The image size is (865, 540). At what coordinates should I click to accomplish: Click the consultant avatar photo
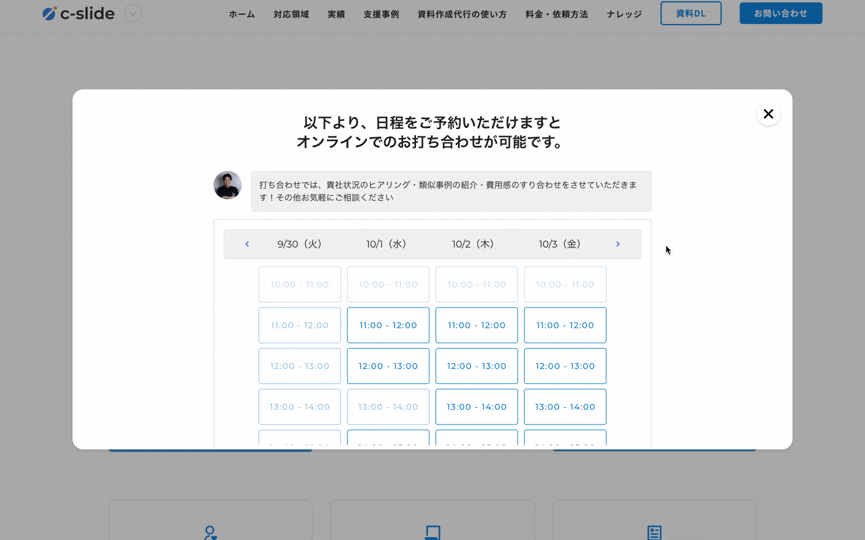[x=227, y=185]
